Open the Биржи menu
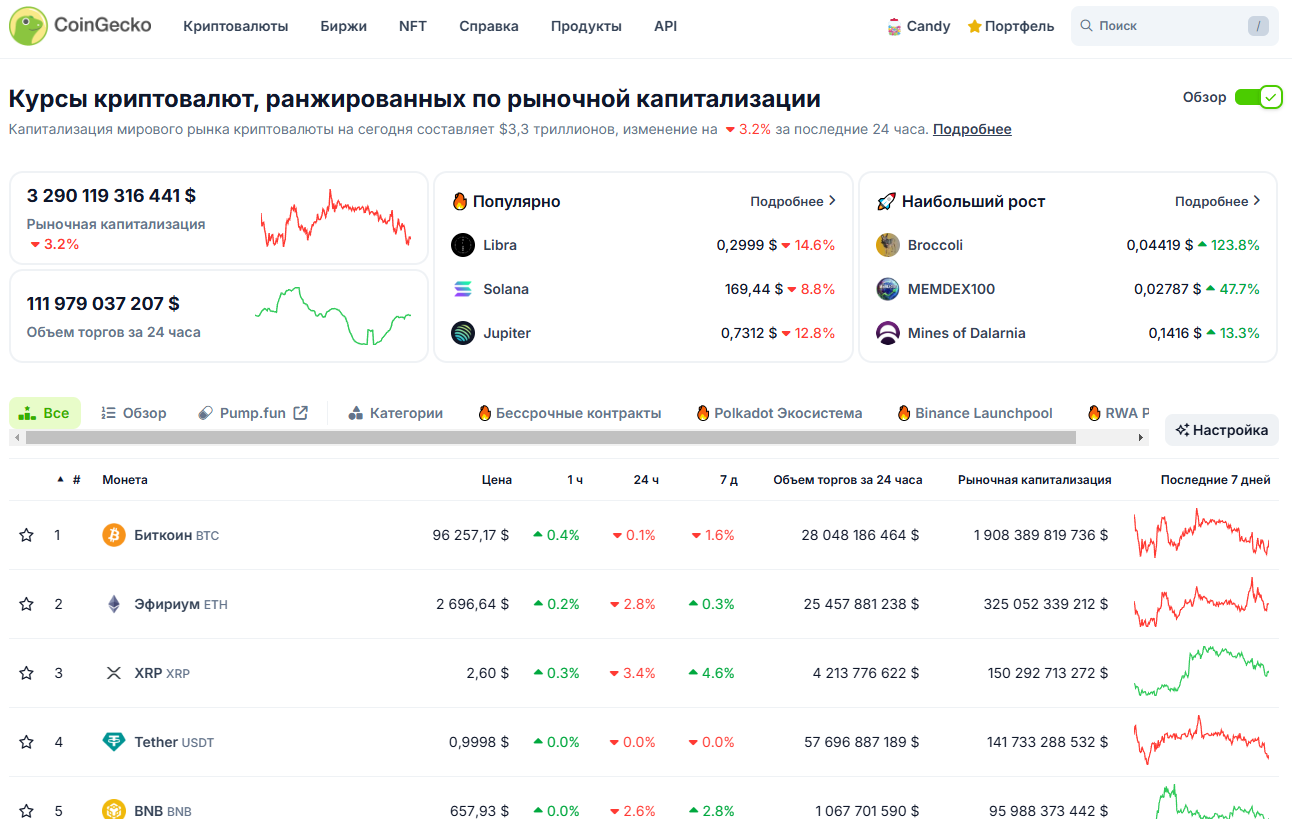 pyautogui.click(x=344, y=26)
